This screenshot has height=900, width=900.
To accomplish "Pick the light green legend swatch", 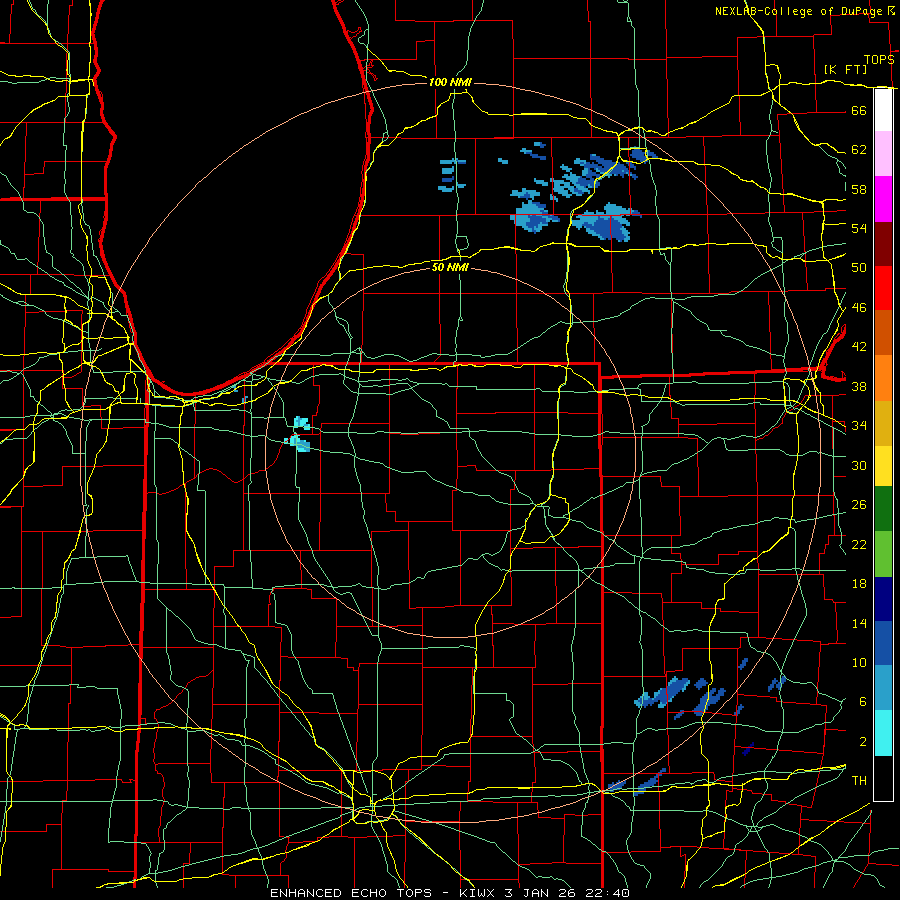I will [x=883, y=554].
